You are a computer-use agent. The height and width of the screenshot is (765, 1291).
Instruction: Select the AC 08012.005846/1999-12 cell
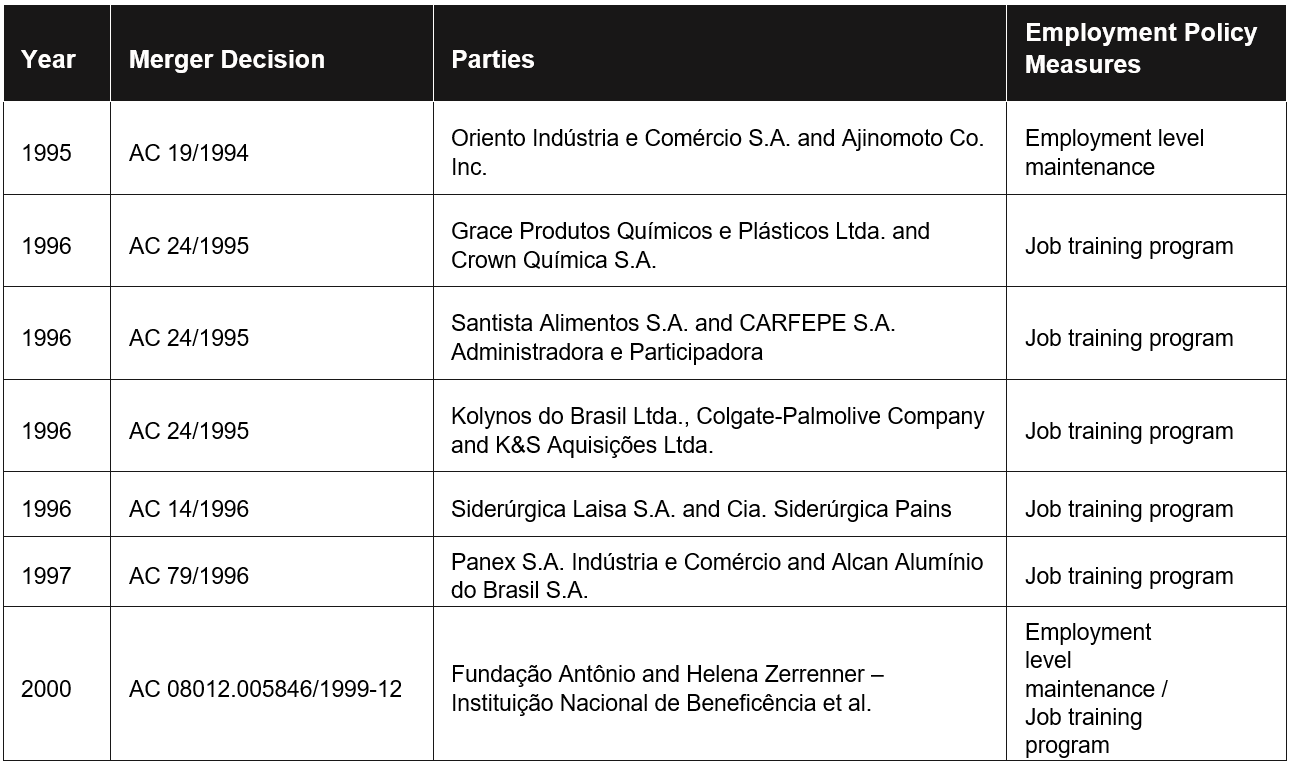point(272,684)
